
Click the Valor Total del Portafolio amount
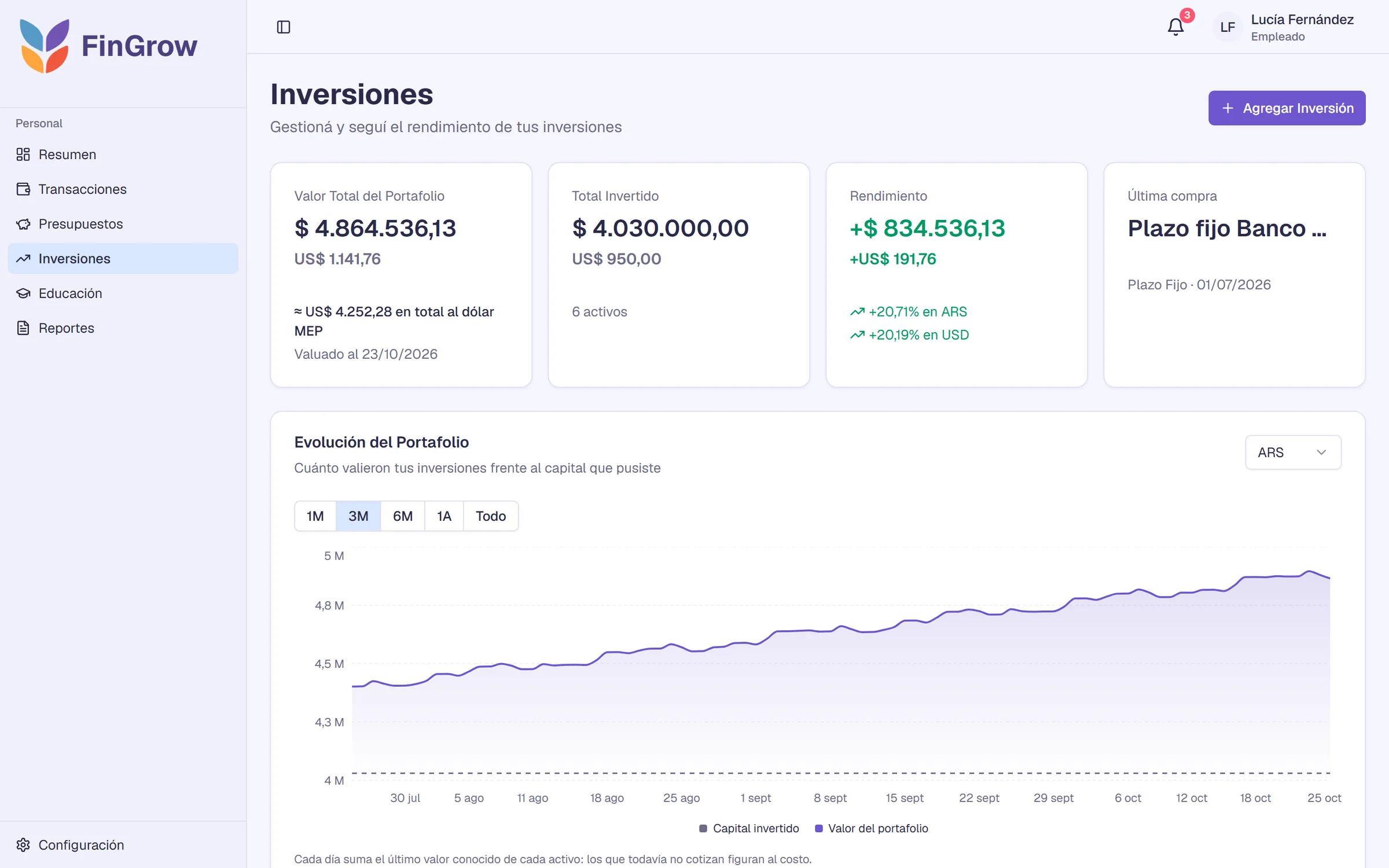tap(375, 229)
